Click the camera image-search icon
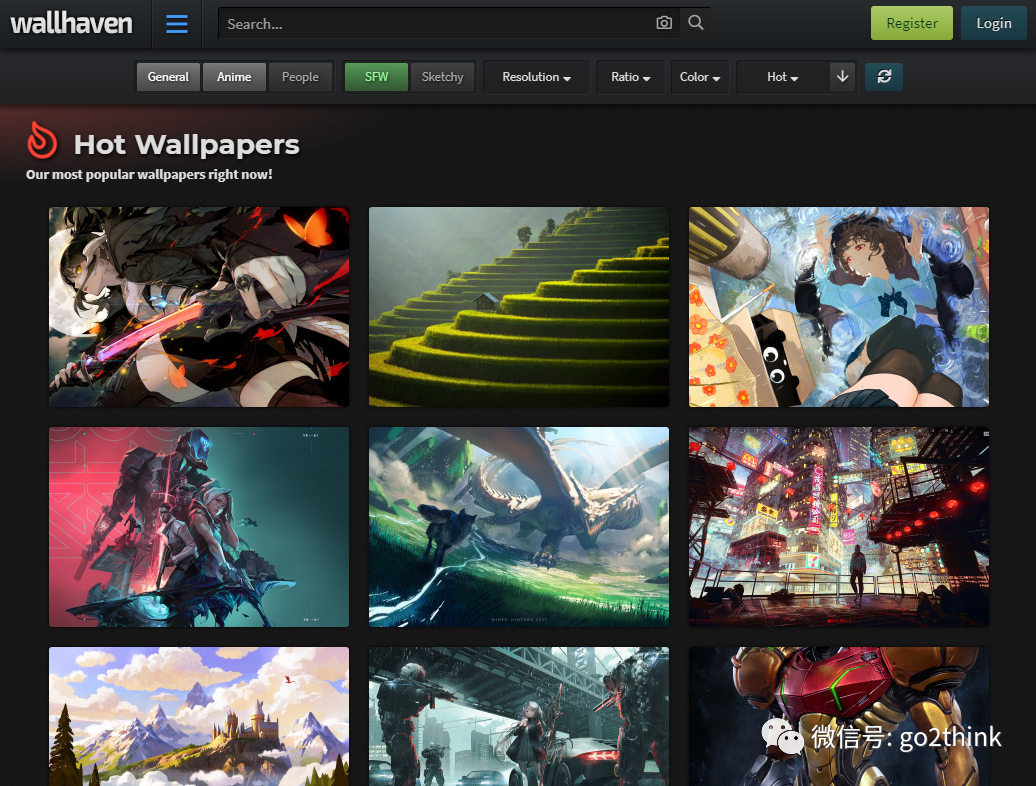Viewport: 1036px width, 786px height. [x=664, y=23]
